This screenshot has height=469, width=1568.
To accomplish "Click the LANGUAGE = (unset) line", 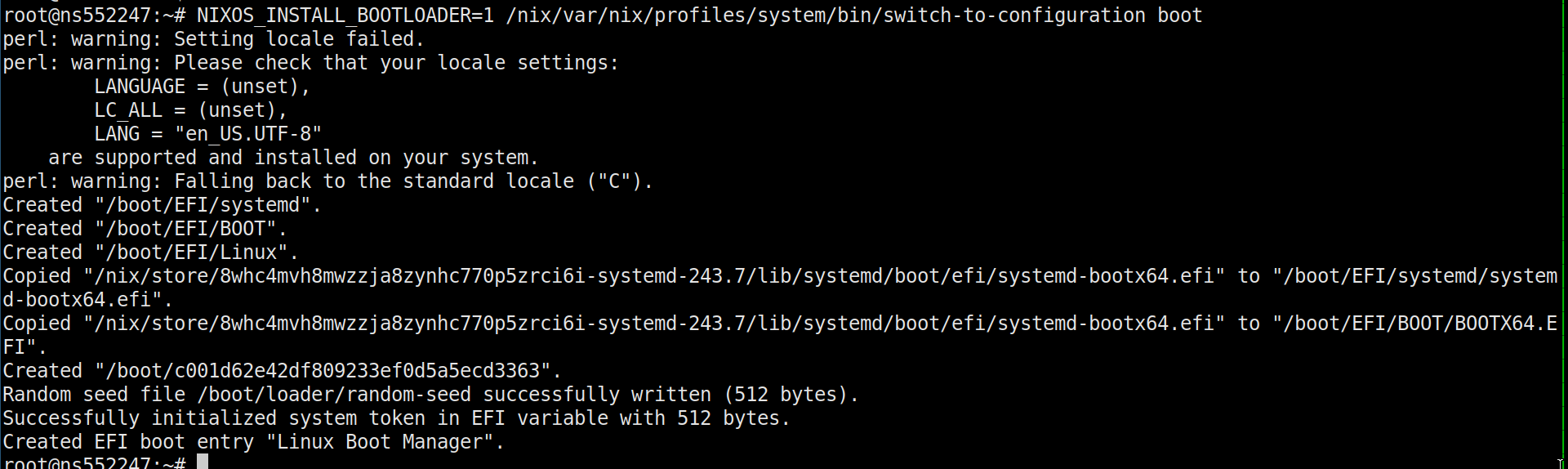I will pos(202,87).
